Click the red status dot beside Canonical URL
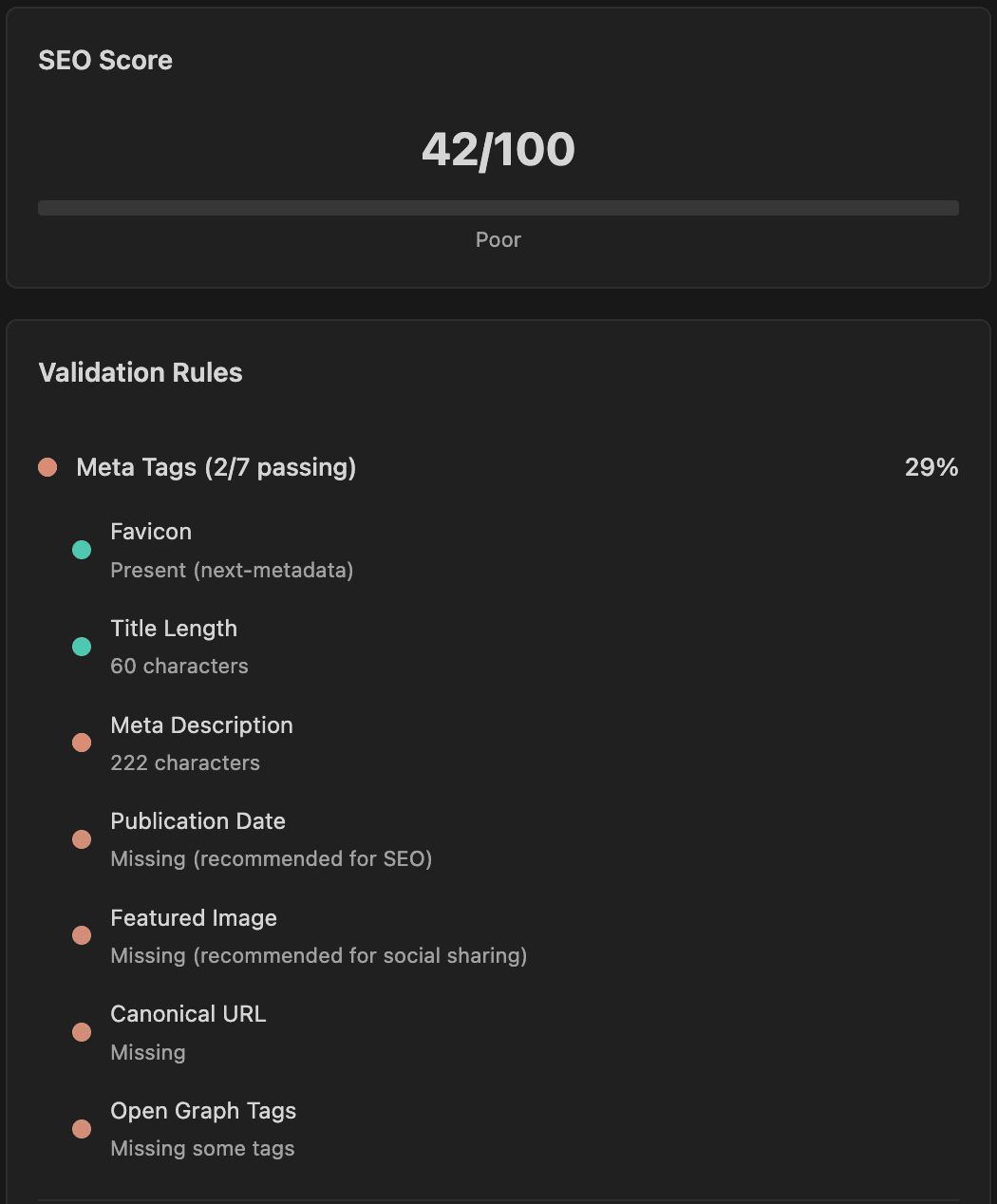Viewport: 997px width, 1204px height. click(x=82, y=1032)
